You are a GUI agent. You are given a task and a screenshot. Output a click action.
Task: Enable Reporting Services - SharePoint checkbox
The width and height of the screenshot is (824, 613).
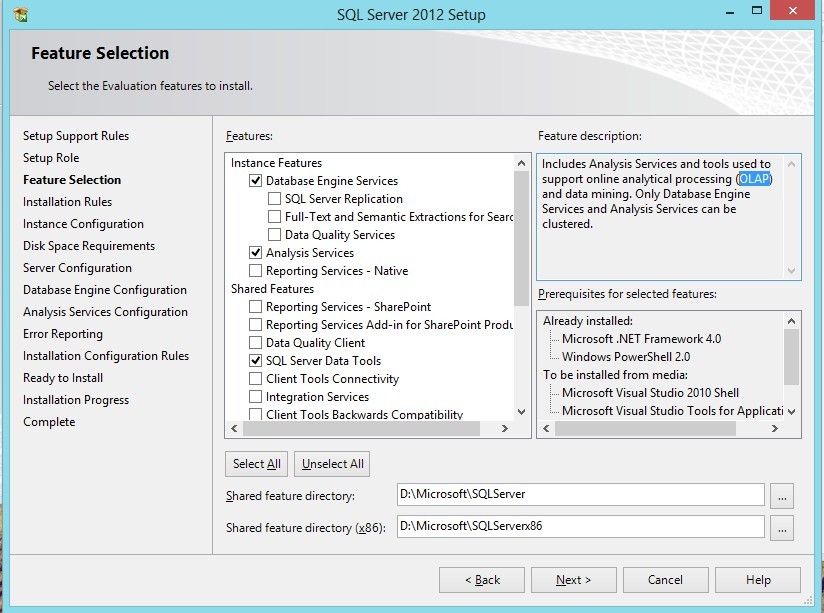(255, 306)
